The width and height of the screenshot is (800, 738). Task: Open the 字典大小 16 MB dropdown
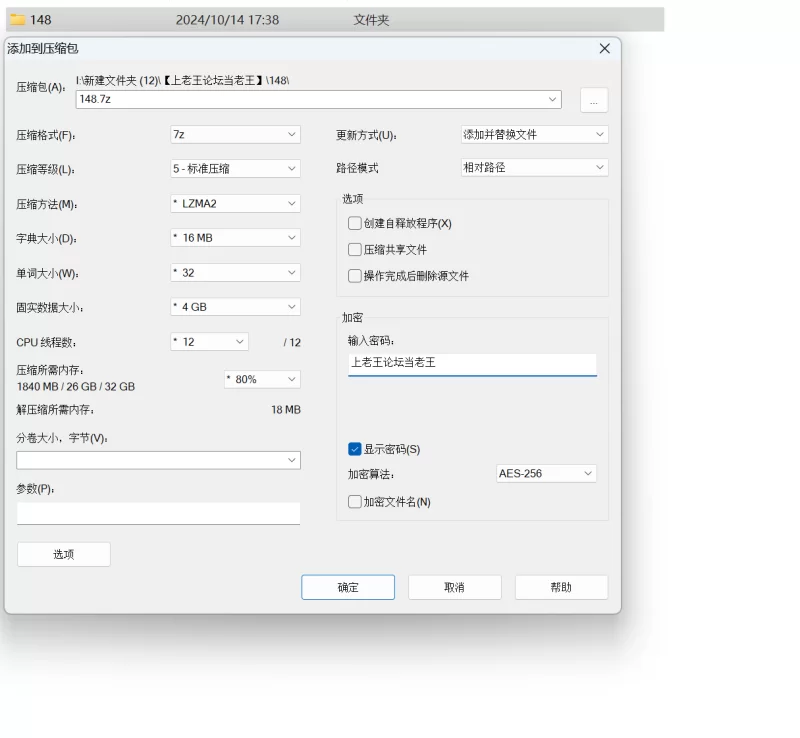[235, 238]
